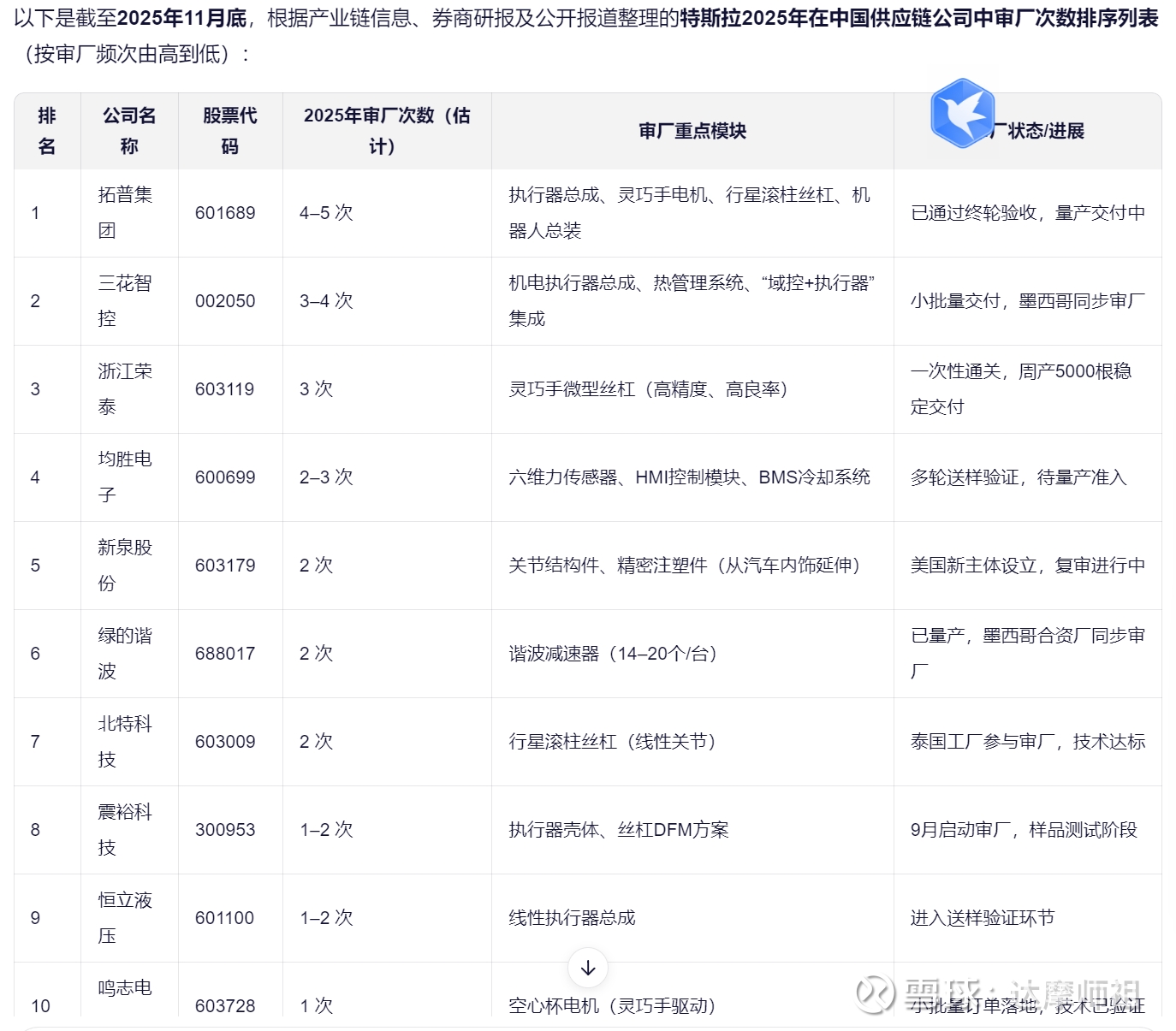Select the header cell 股票代码

coord(230,131)
